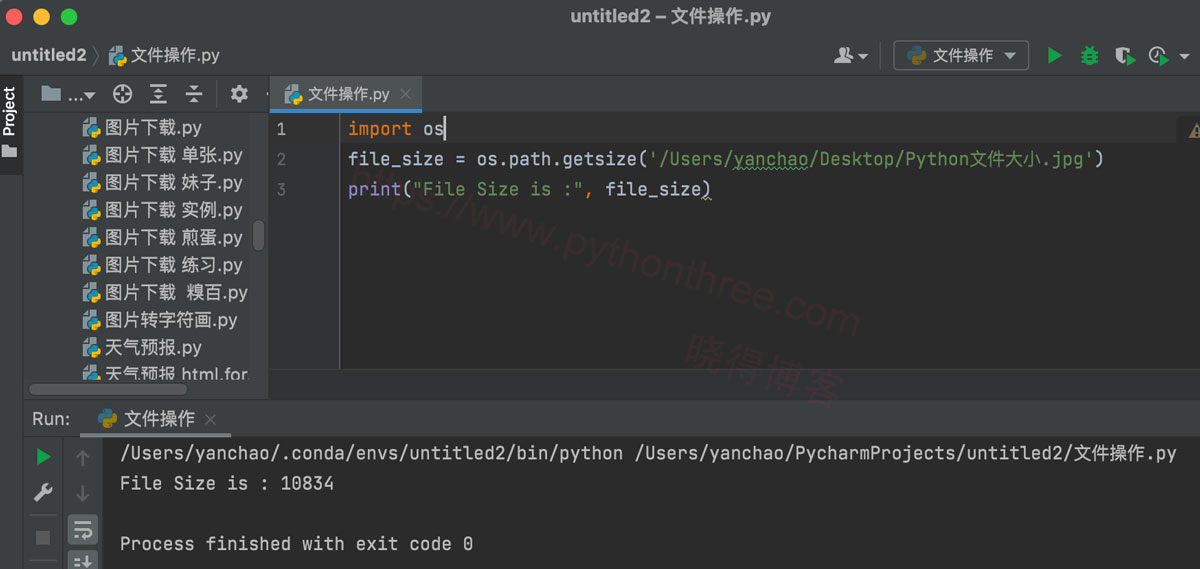Click 文件操作.py breadcrumb in navigation bar

164,56
